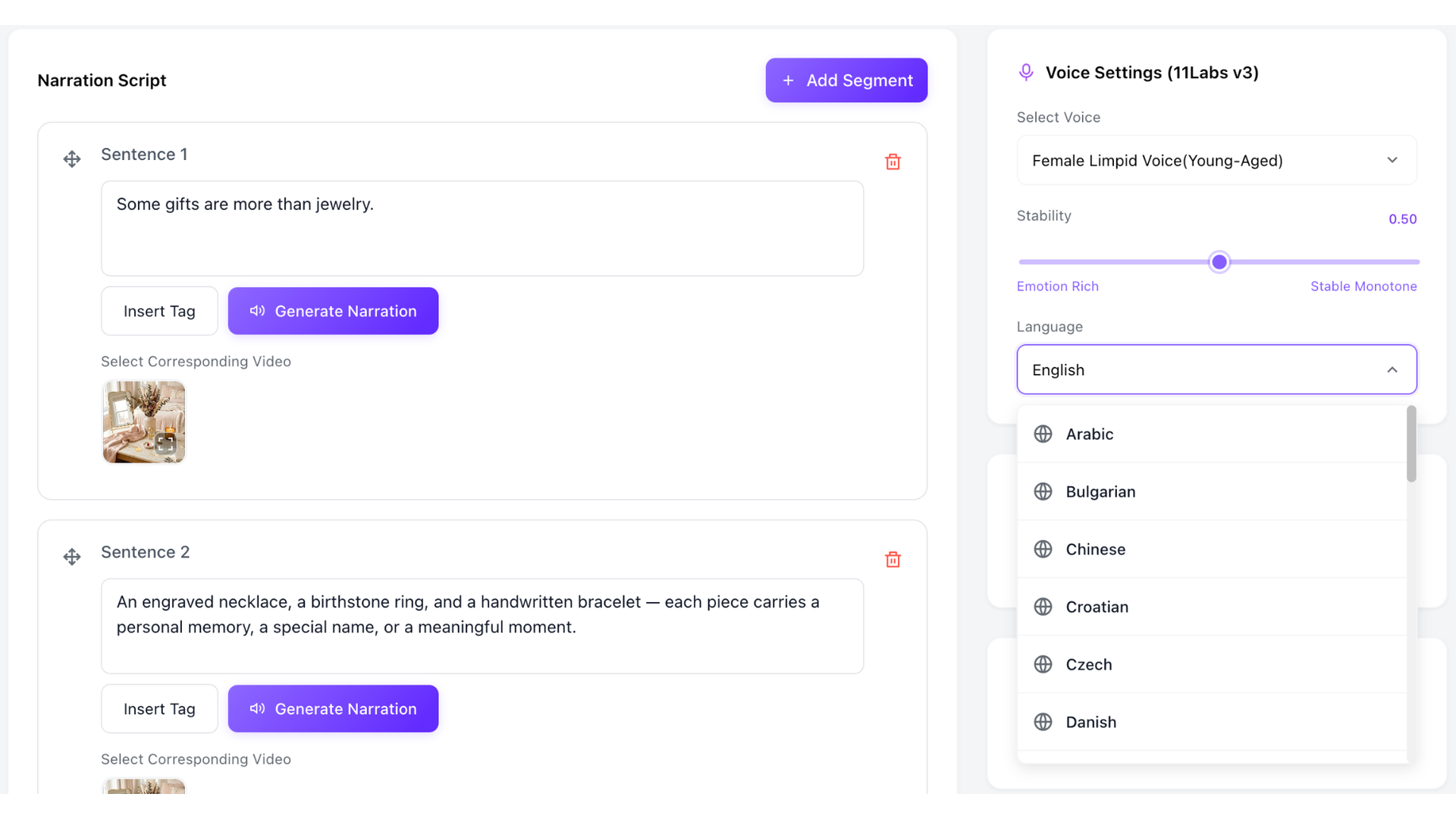This screenshot has width=1456, height=819.
Task: Click Insert Tag under Sentence 2
Action: tap(159, 709)
